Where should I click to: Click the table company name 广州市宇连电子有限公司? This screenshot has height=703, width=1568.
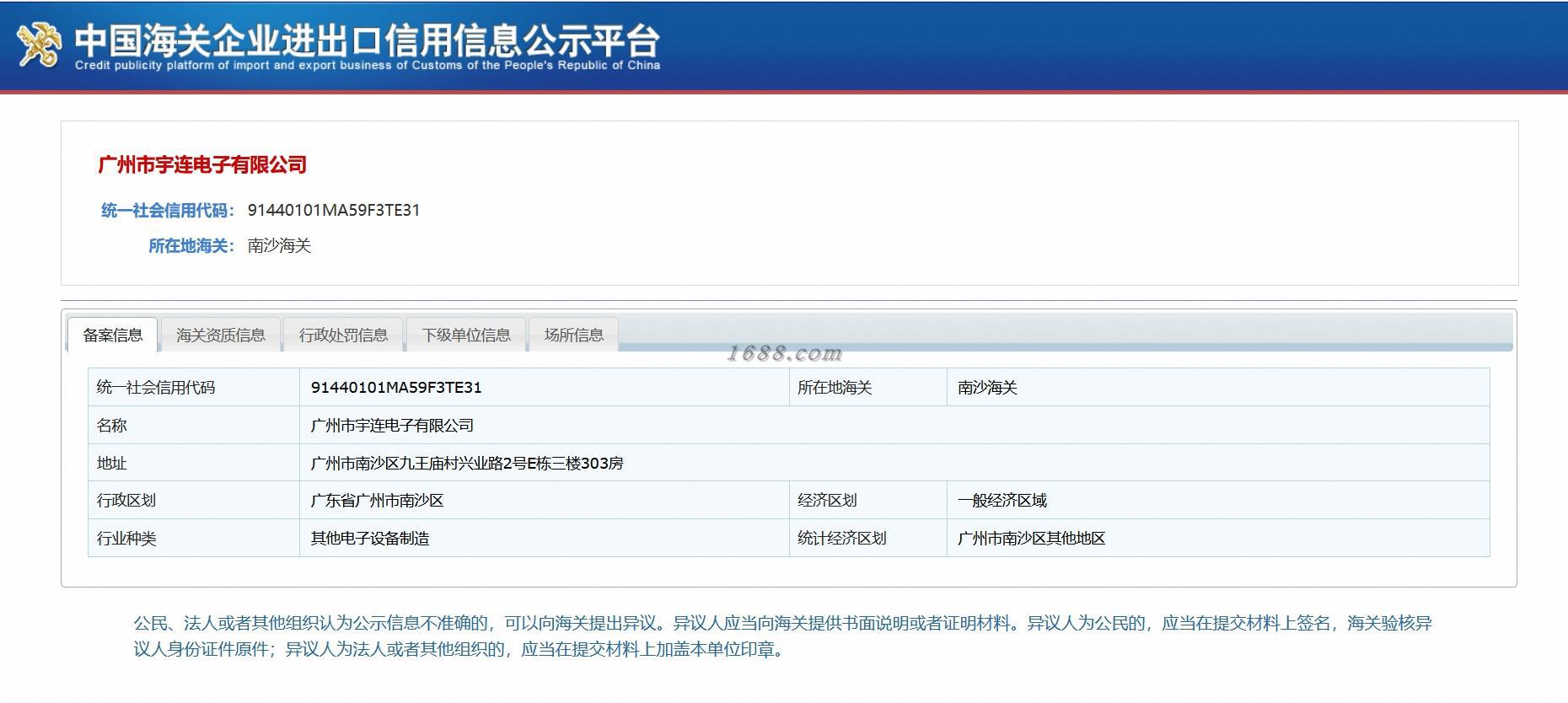click(392, 426)
